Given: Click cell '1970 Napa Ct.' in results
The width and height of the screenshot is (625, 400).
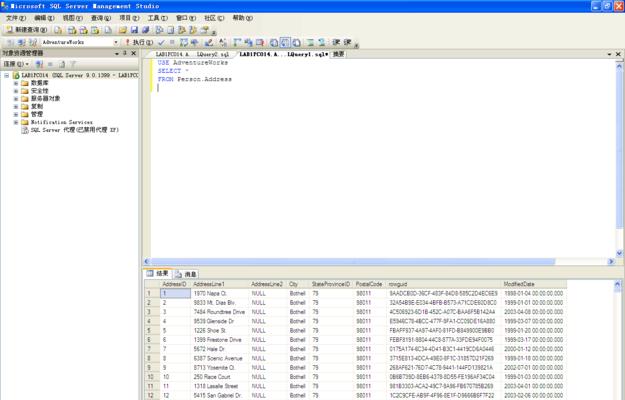Looking at the screenshot, I should (x=220, y=293).
